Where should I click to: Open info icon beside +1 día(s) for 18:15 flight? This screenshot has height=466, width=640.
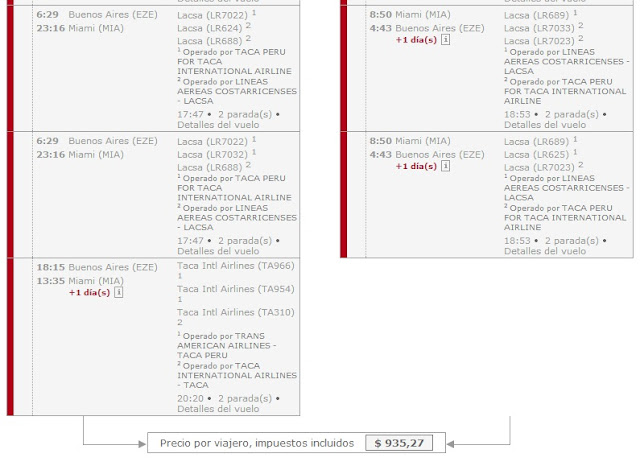click(x=118, y=292)
